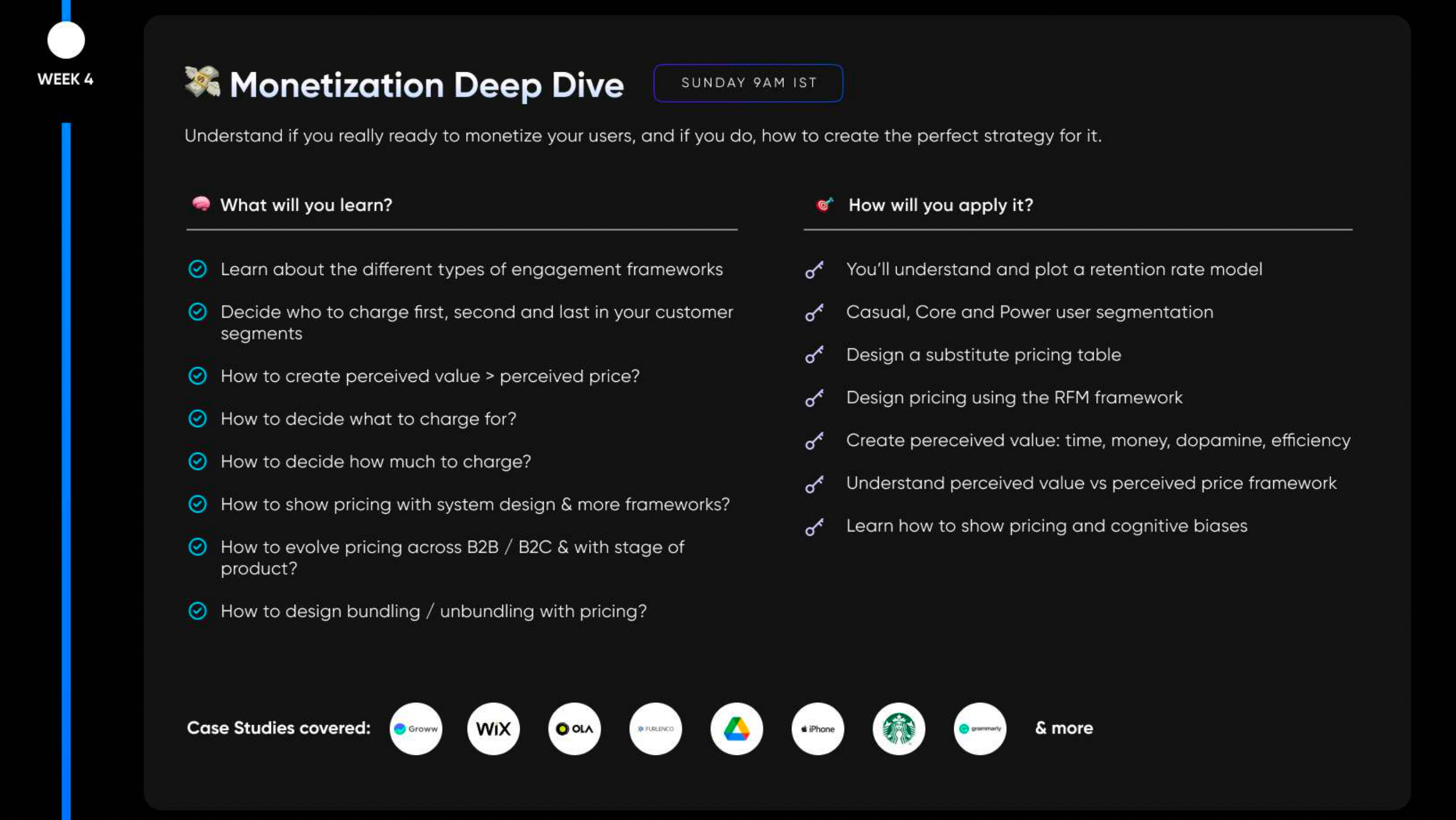Click the Starbucks logo
The width and height of the screenshot is (1456, 820).
(x=899, y=728)
